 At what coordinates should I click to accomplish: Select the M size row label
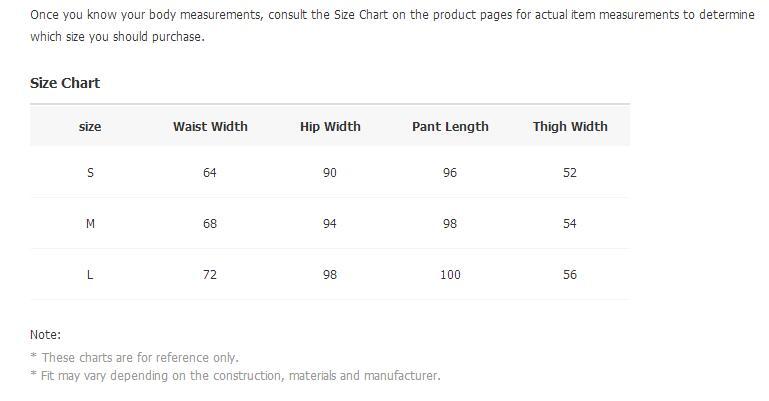(x=90, y=224)
